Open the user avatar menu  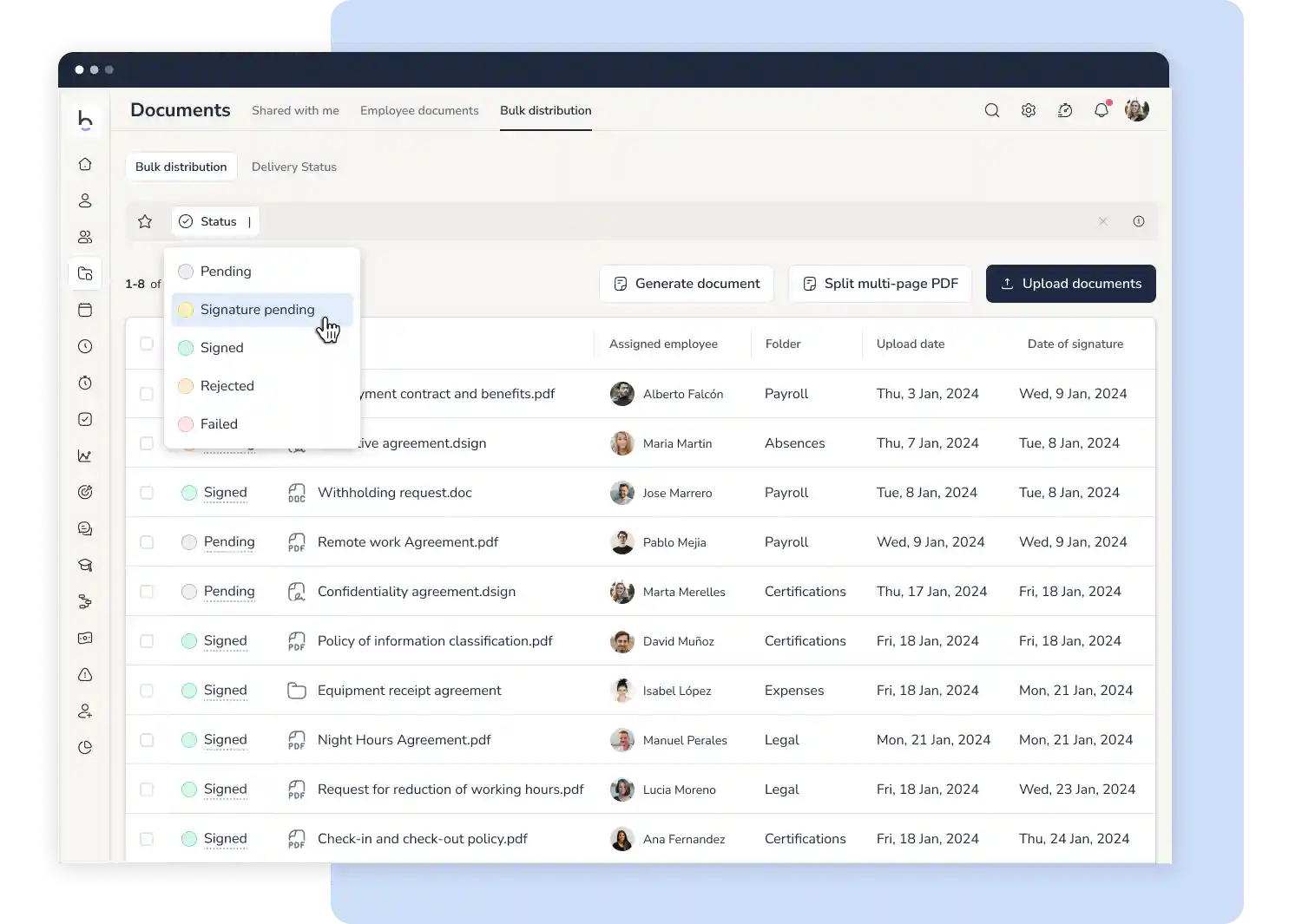(x=1137, y=110)
